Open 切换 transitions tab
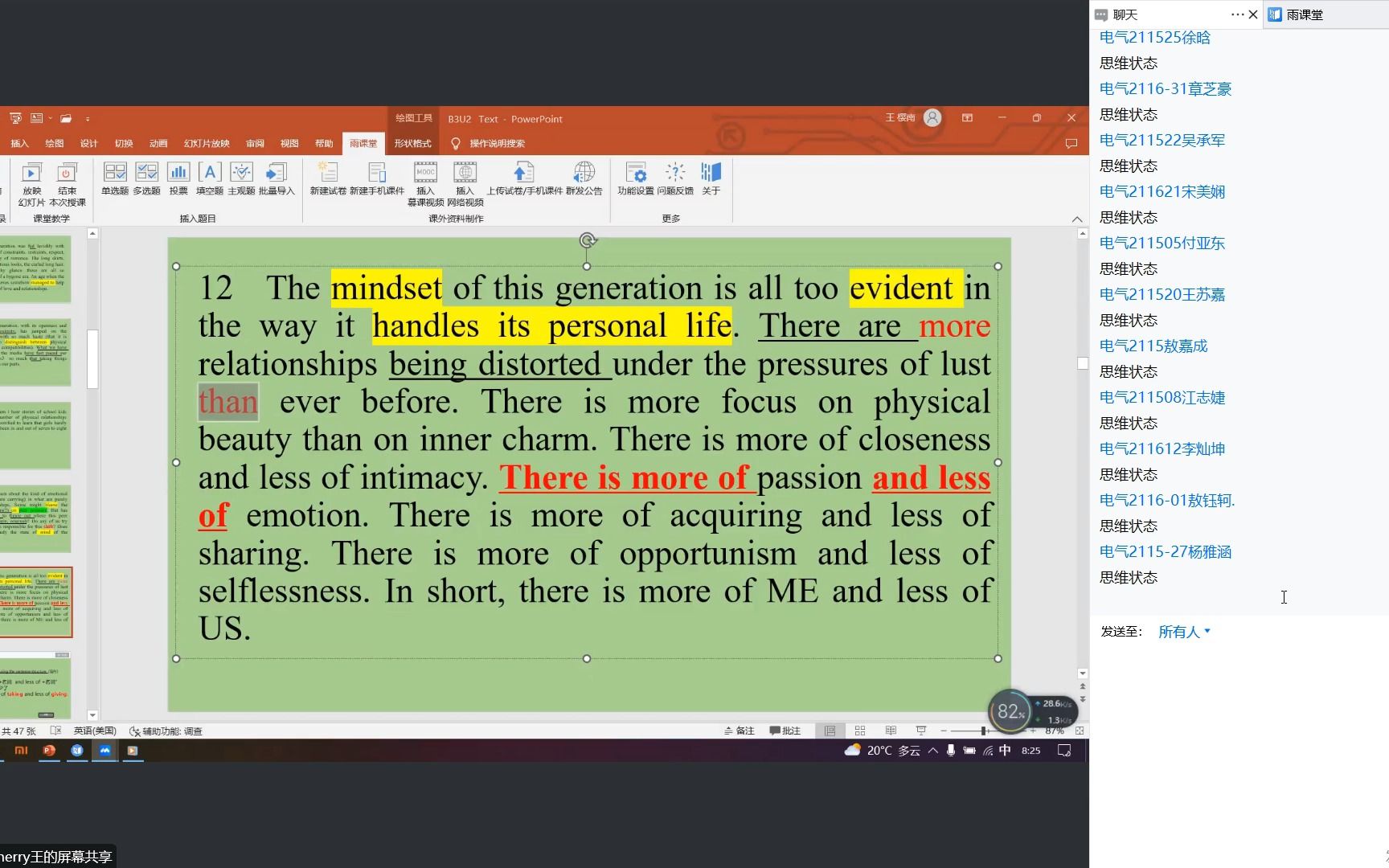This screenshot has height=868, width=1389. (124, 143)
